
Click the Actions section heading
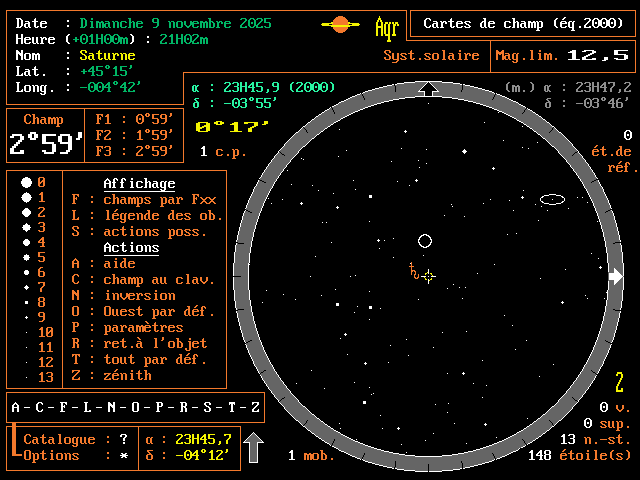coord(131,248)
